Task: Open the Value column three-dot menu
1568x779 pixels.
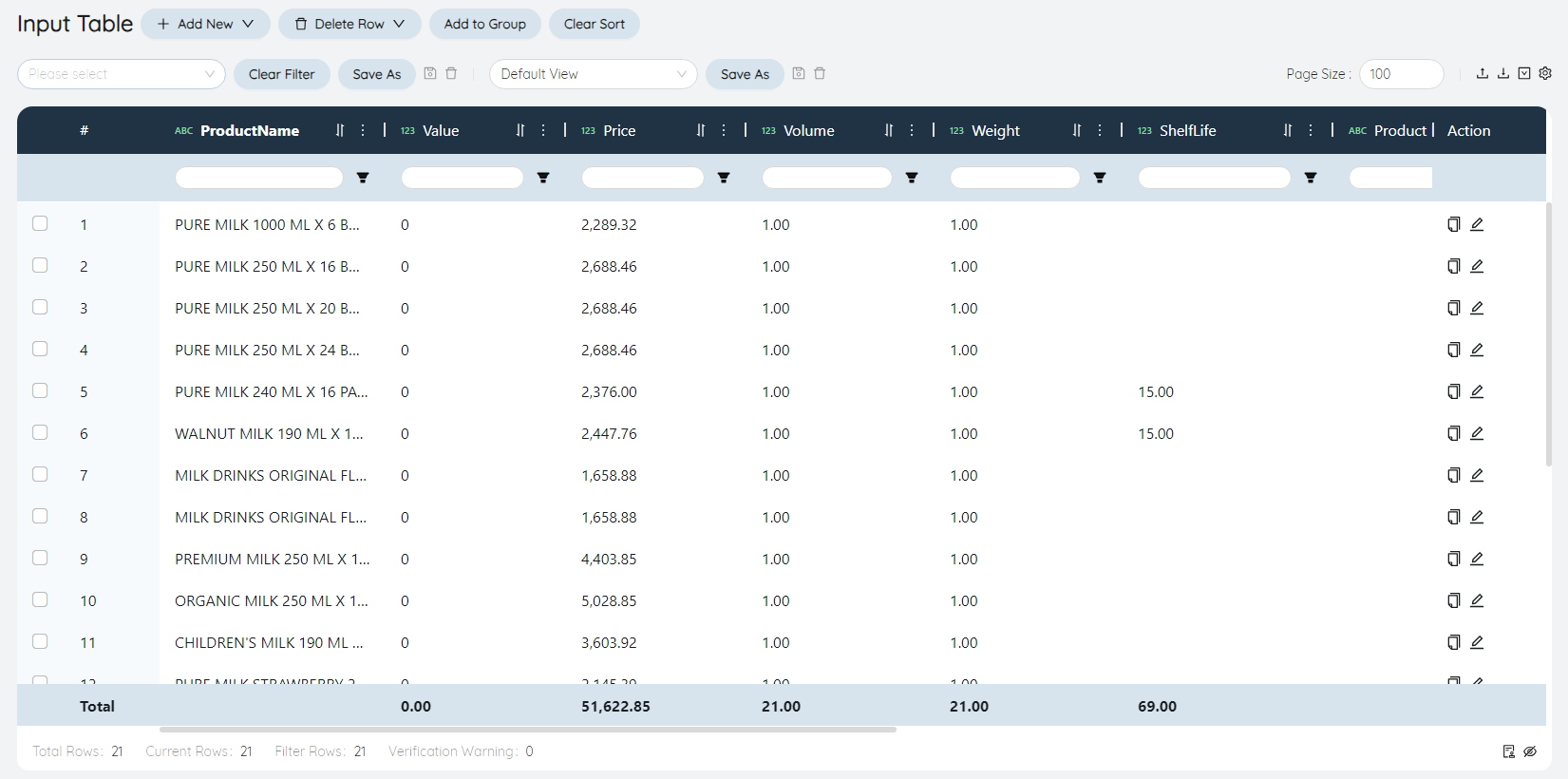Action: [543, 130]
